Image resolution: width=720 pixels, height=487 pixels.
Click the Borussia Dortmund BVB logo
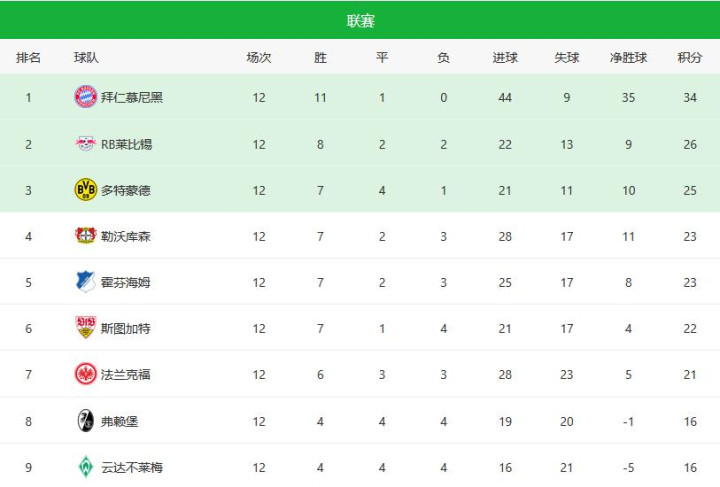coord(86,190)
